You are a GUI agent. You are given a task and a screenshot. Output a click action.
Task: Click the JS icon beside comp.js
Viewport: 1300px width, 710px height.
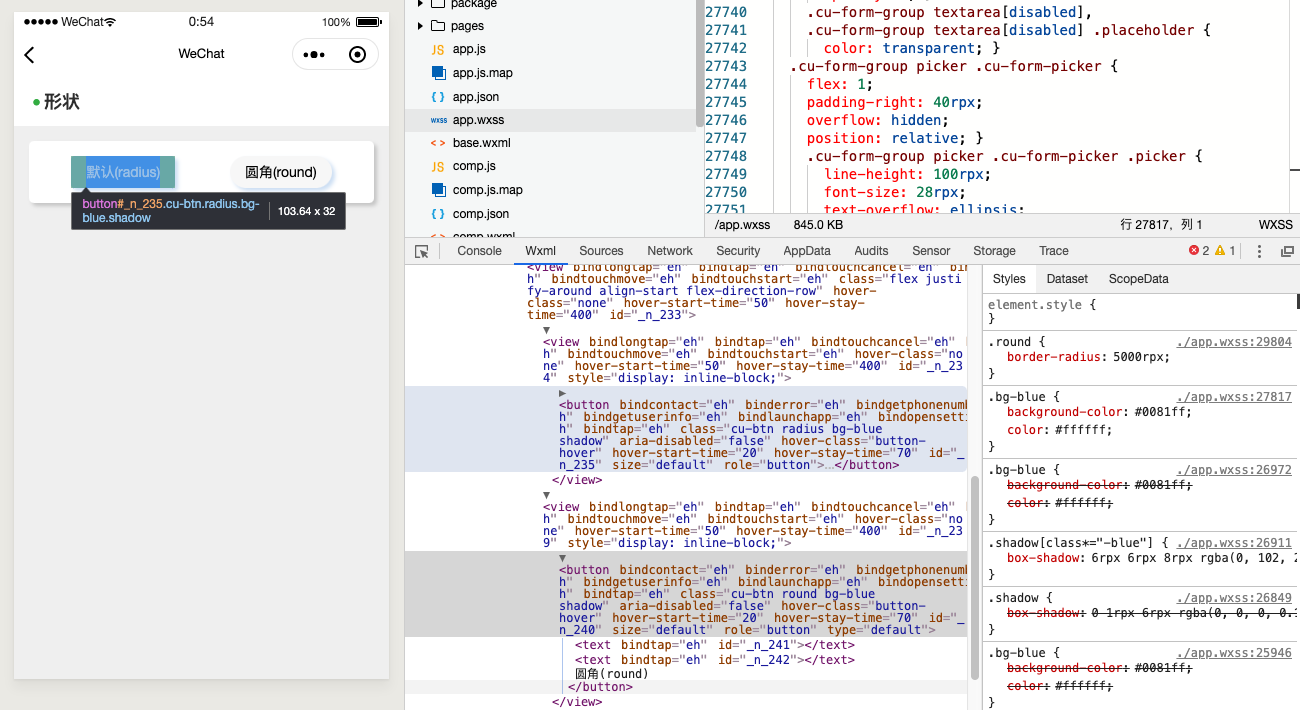click(438, 166)
